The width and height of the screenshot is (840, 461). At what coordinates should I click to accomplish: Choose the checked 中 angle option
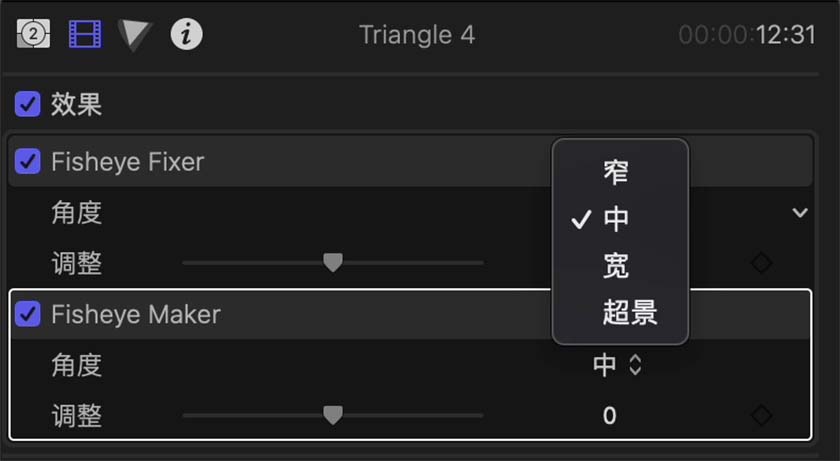click(616, 219)
